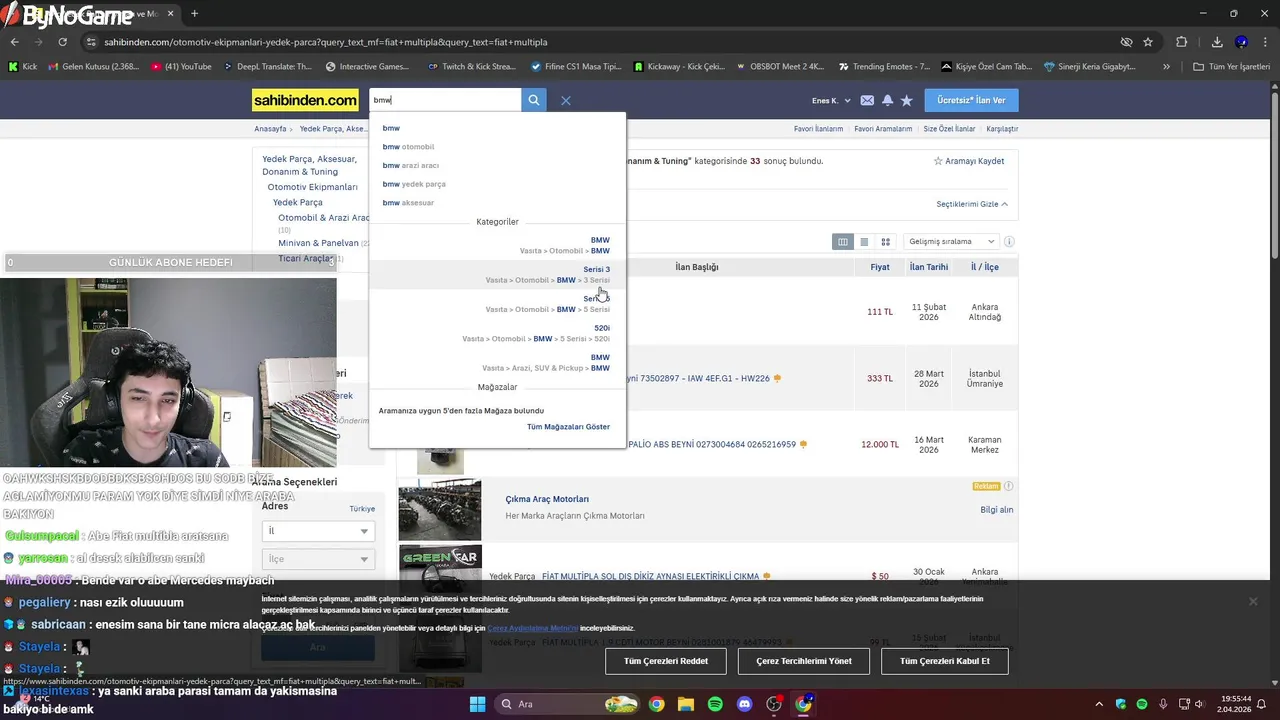Open Windows Start menu on the taskbar

[477, 704]
